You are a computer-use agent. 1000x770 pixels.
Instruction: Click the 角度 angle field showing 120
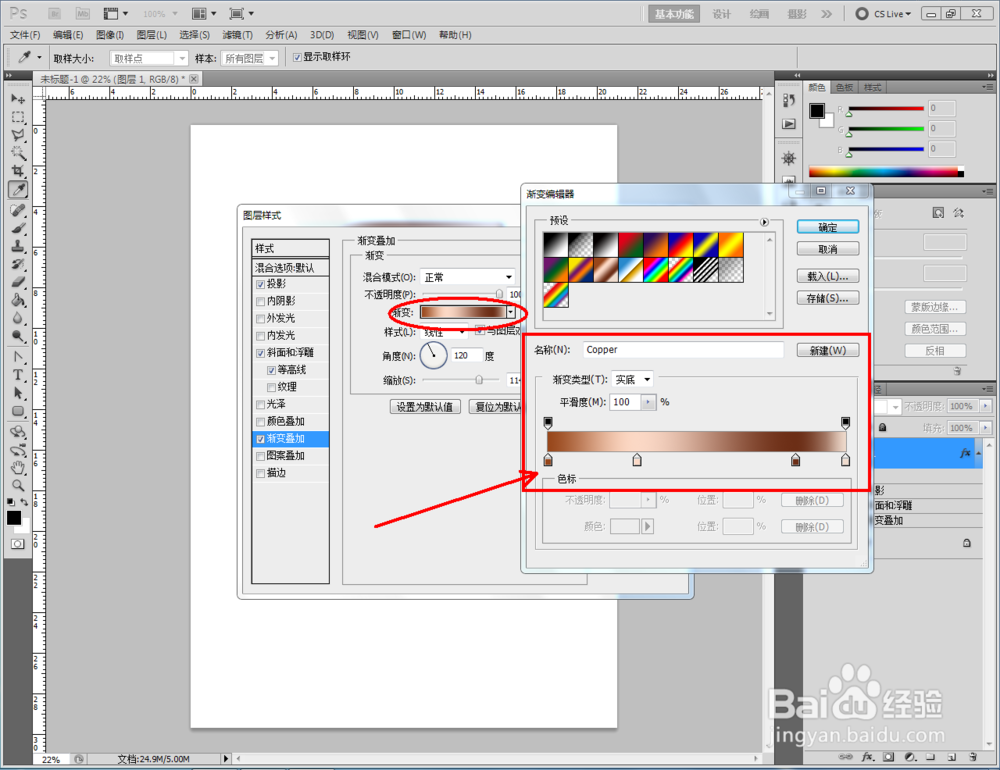click(466, 356)
